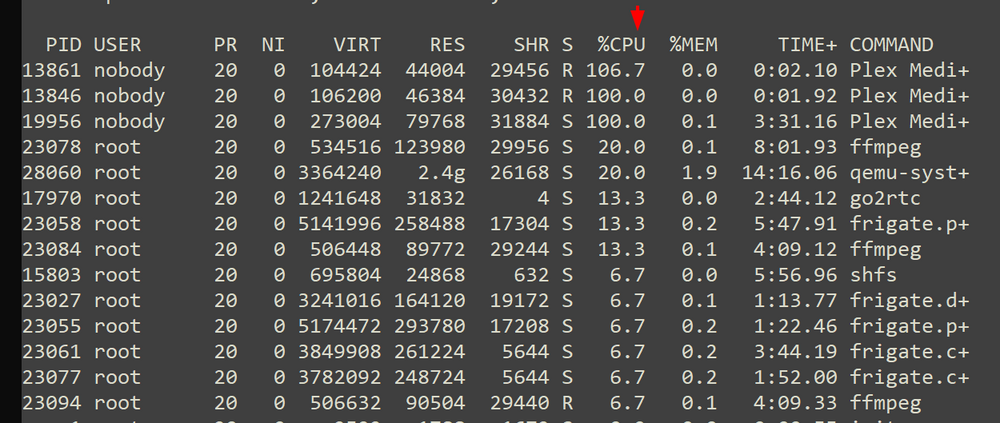This screenshot has width=1000, height=423.
Task: Click the %MEM column header
Action: [693, 45]
